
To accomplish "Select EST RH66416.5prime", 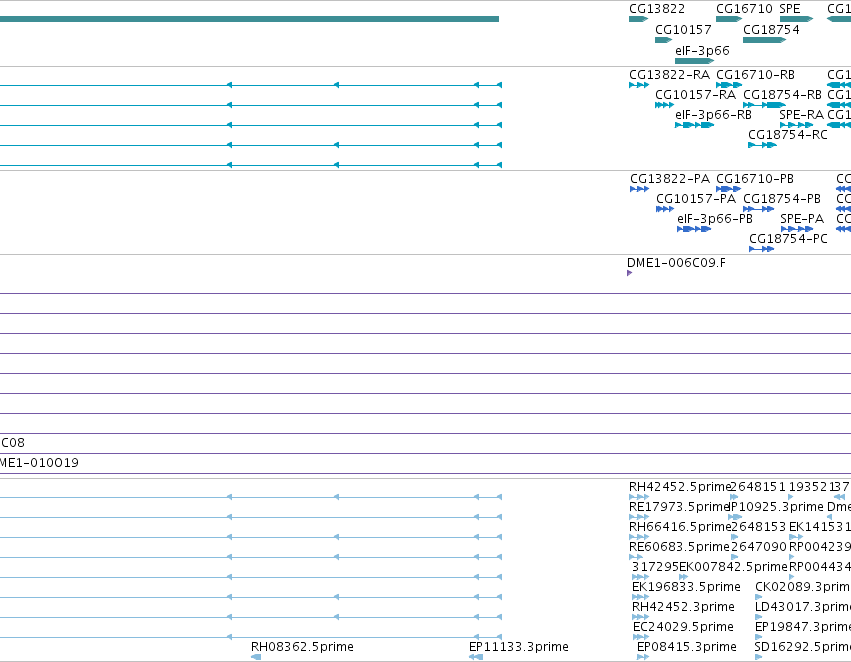I will coord(679,527).
